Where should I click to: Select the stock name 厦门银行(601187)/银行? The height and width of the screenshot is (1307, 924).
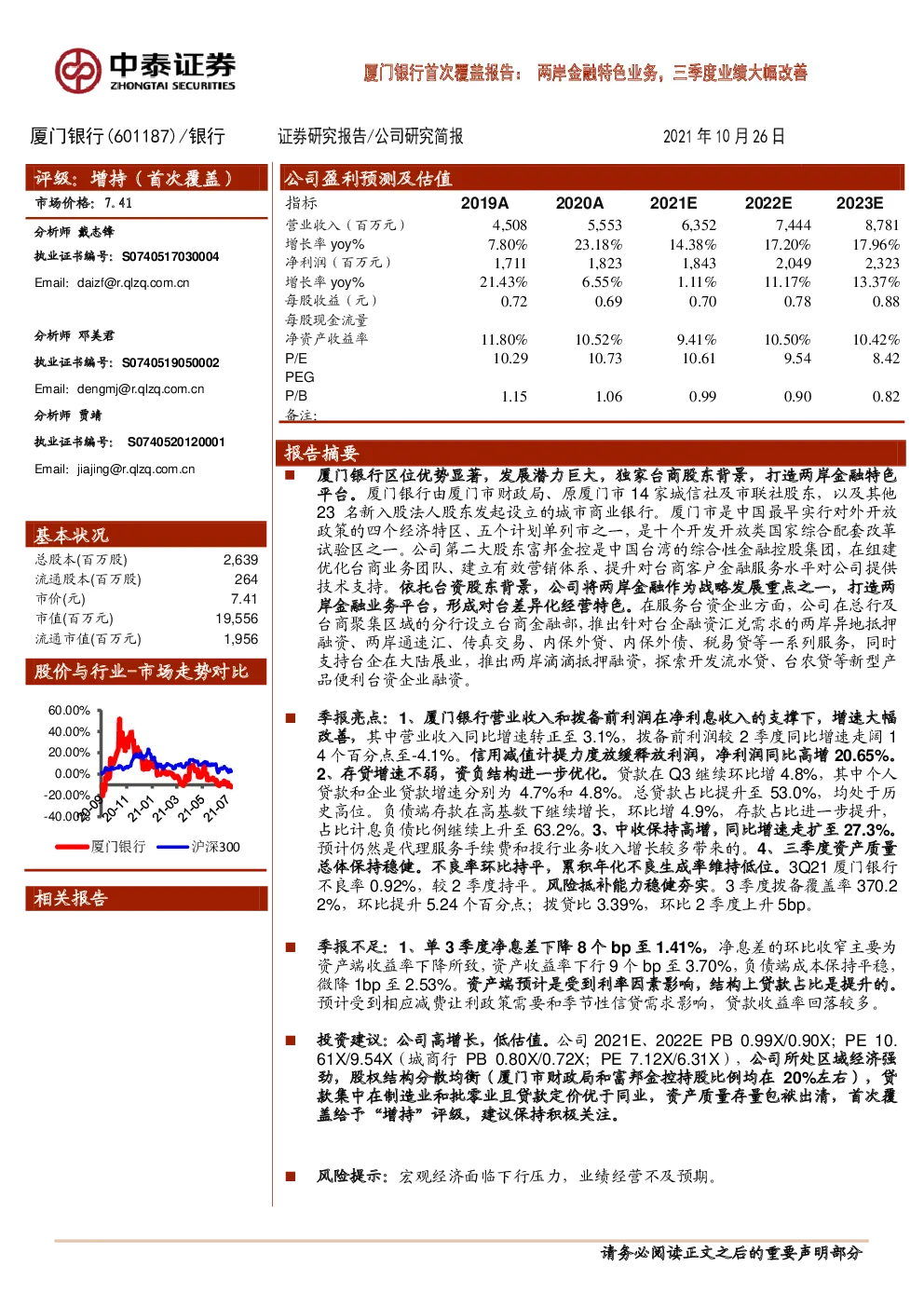(128, 136)
